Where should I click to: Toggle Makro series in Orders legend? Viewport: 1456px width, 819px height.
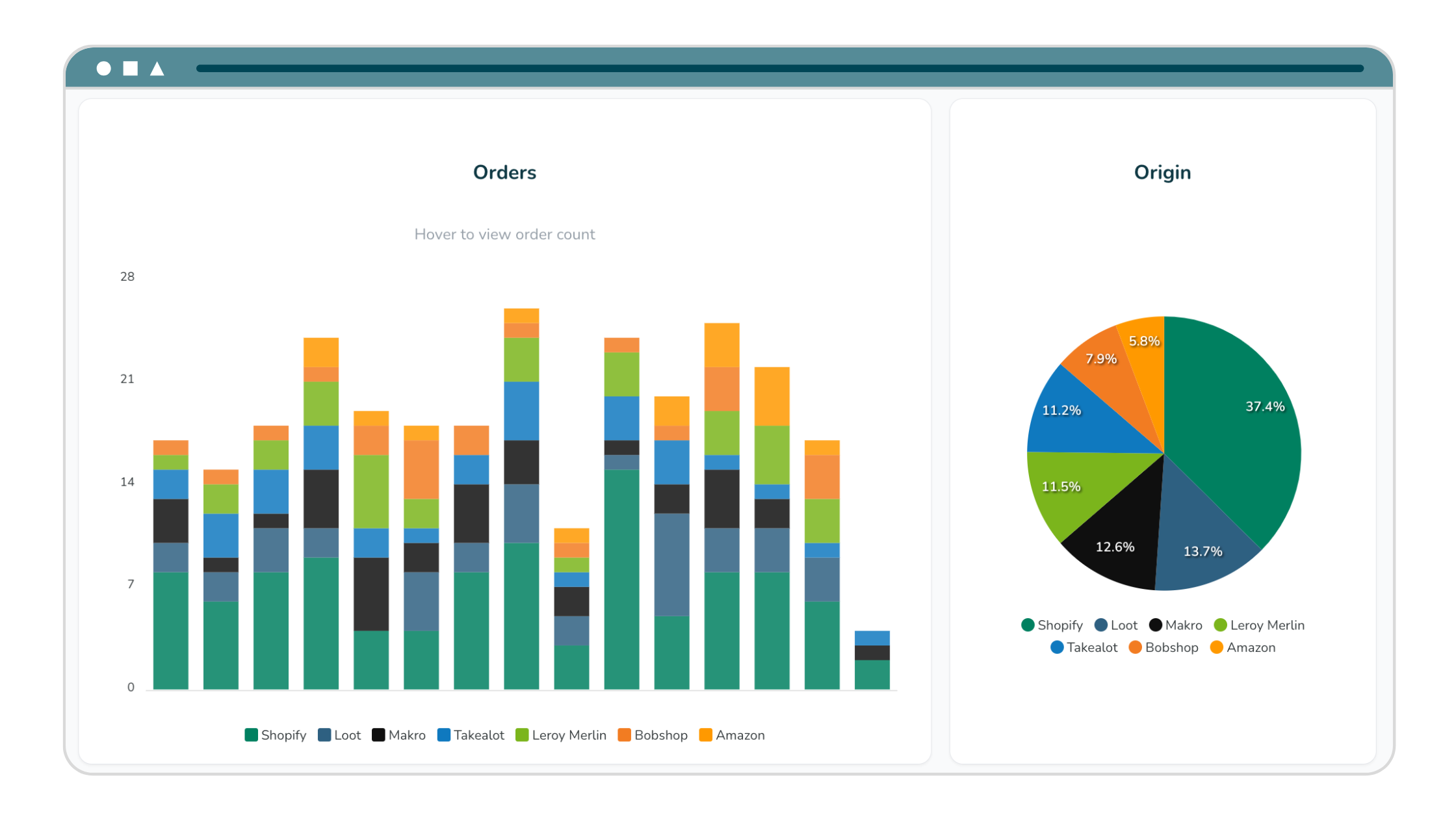398,735
